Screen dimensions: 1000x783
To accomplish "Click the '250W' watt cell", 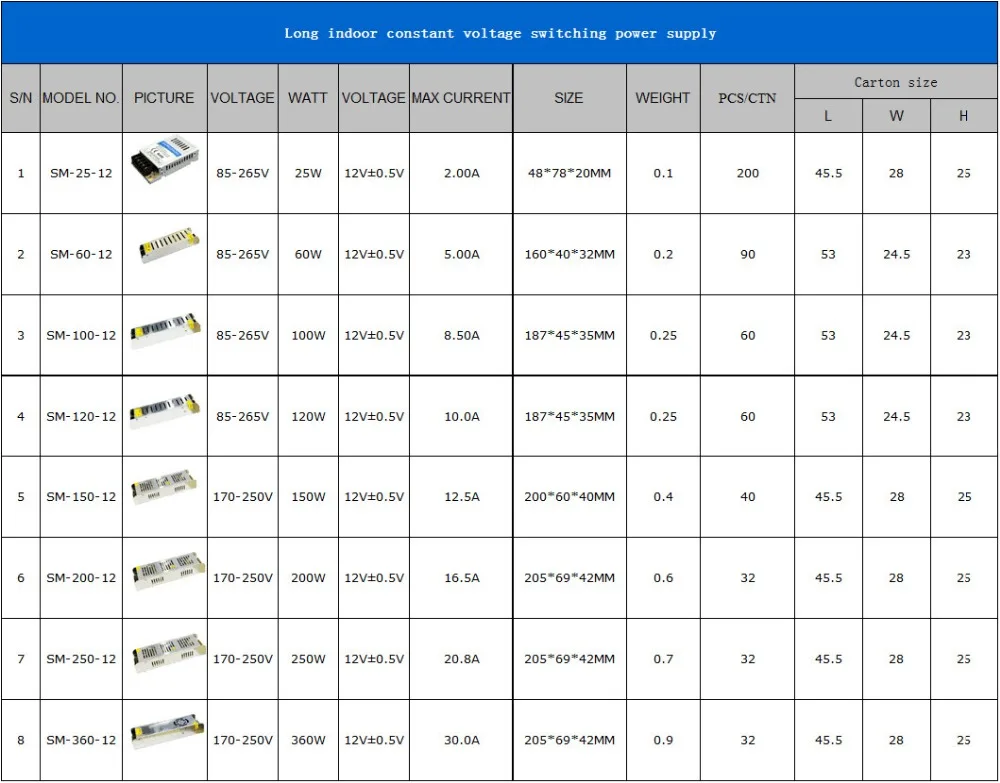I will pos(308,659).
